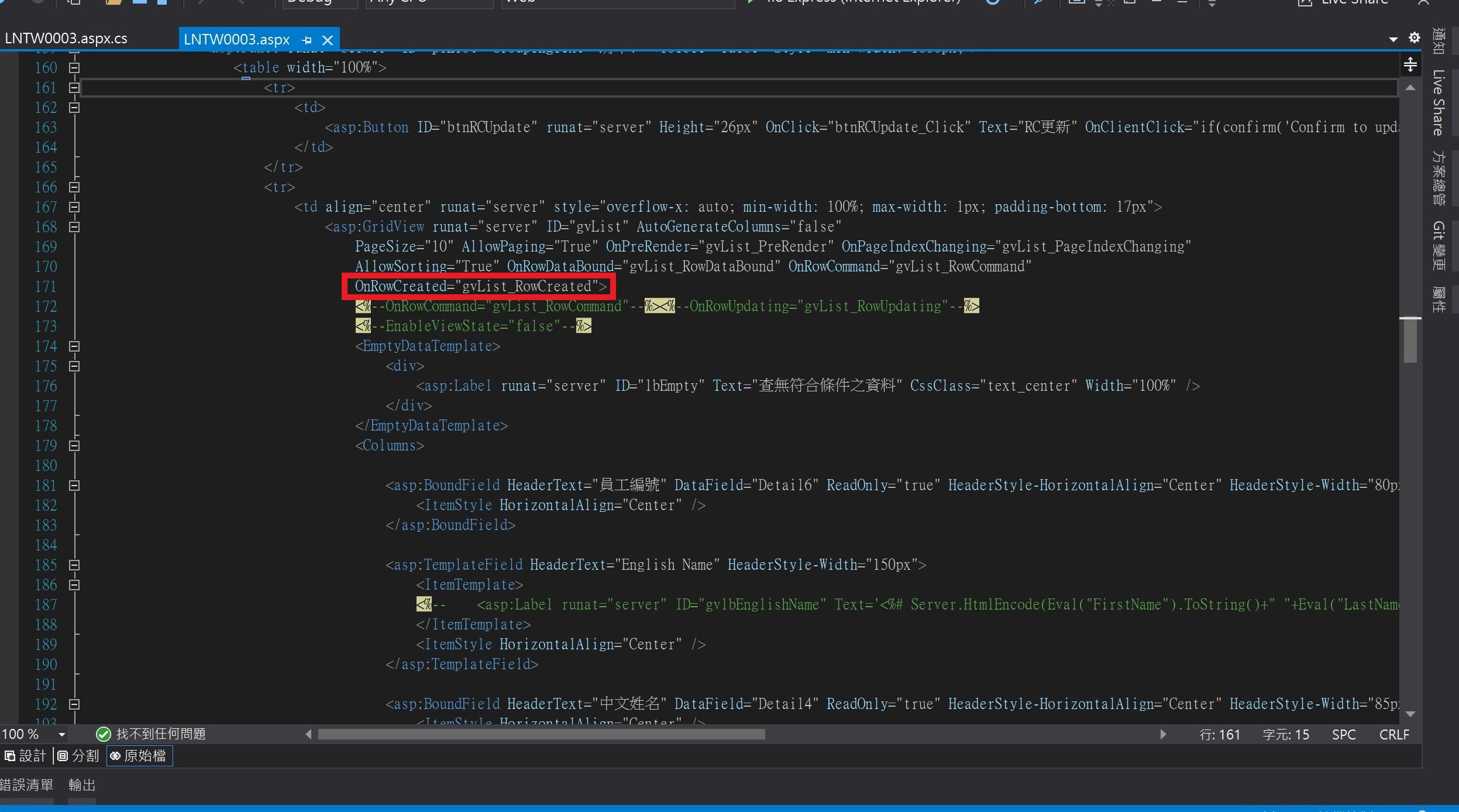Click DataField="Detail6" on line 181
The height and width of the screenshot is (812, 1459).
tap(746, 486)
